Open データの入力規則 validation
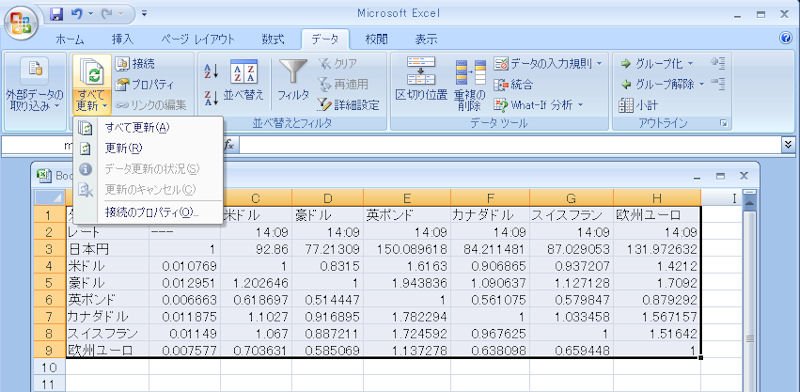The width and height of the screenshot is (800, 392). click(542, 63)
